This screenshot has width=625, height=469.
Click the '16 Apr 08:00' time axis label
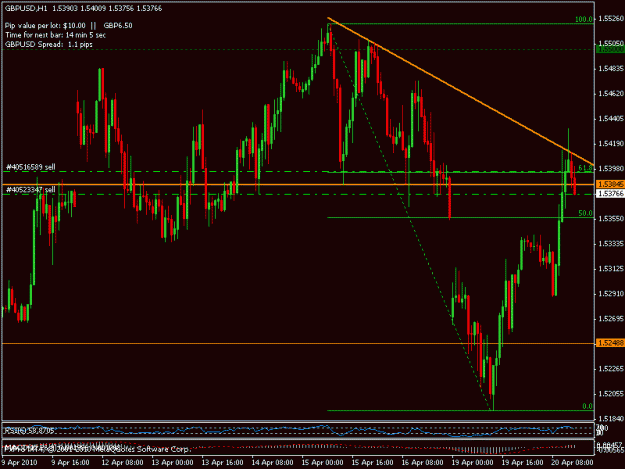[x=423, y=462]
